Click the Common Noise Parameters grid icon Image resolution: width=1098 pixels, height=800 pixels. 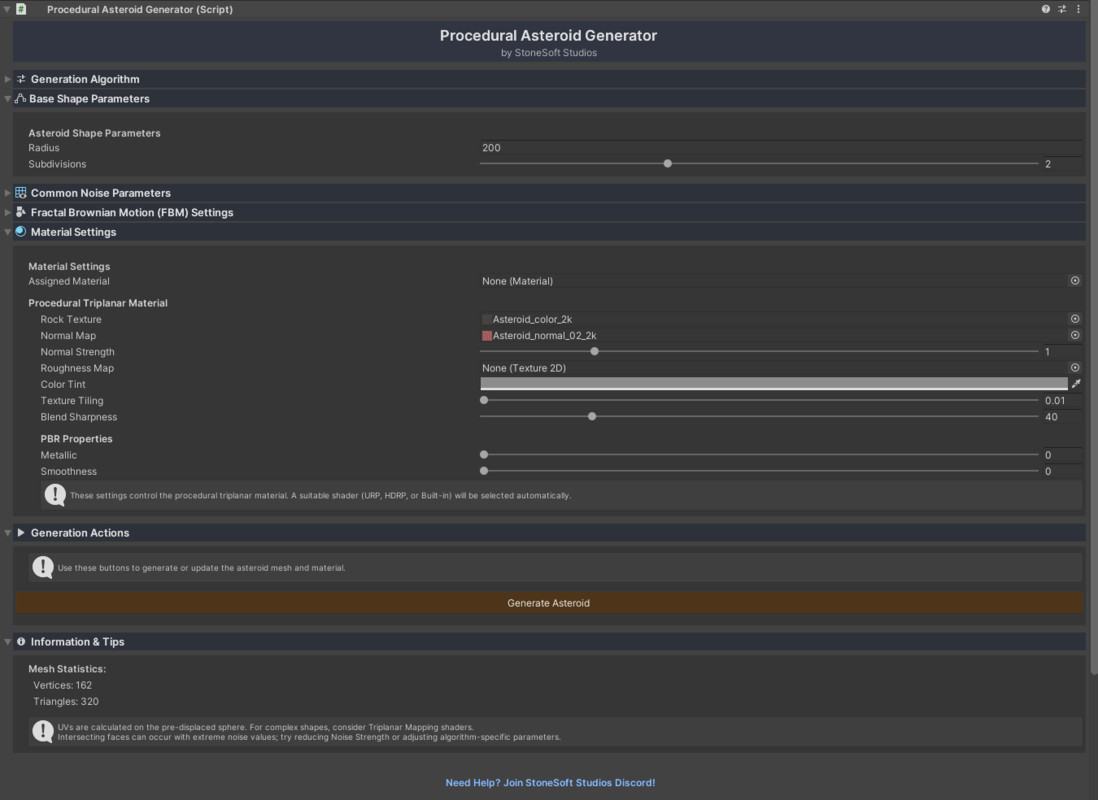coord(21,193)
